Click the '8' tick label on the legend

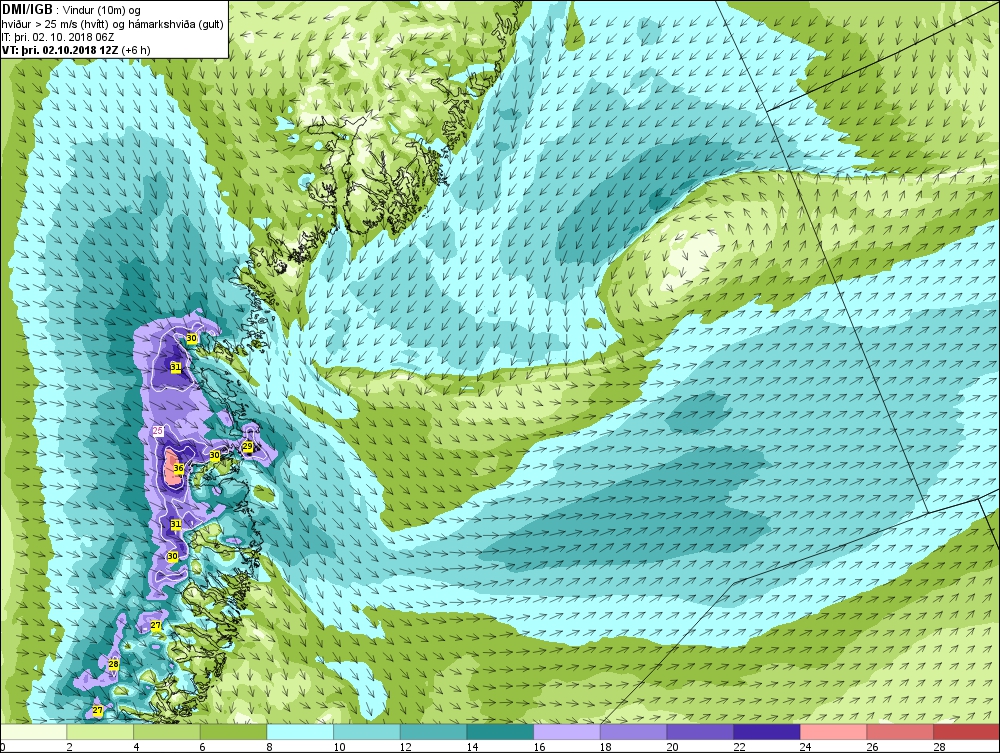click(x=269, y=747)
